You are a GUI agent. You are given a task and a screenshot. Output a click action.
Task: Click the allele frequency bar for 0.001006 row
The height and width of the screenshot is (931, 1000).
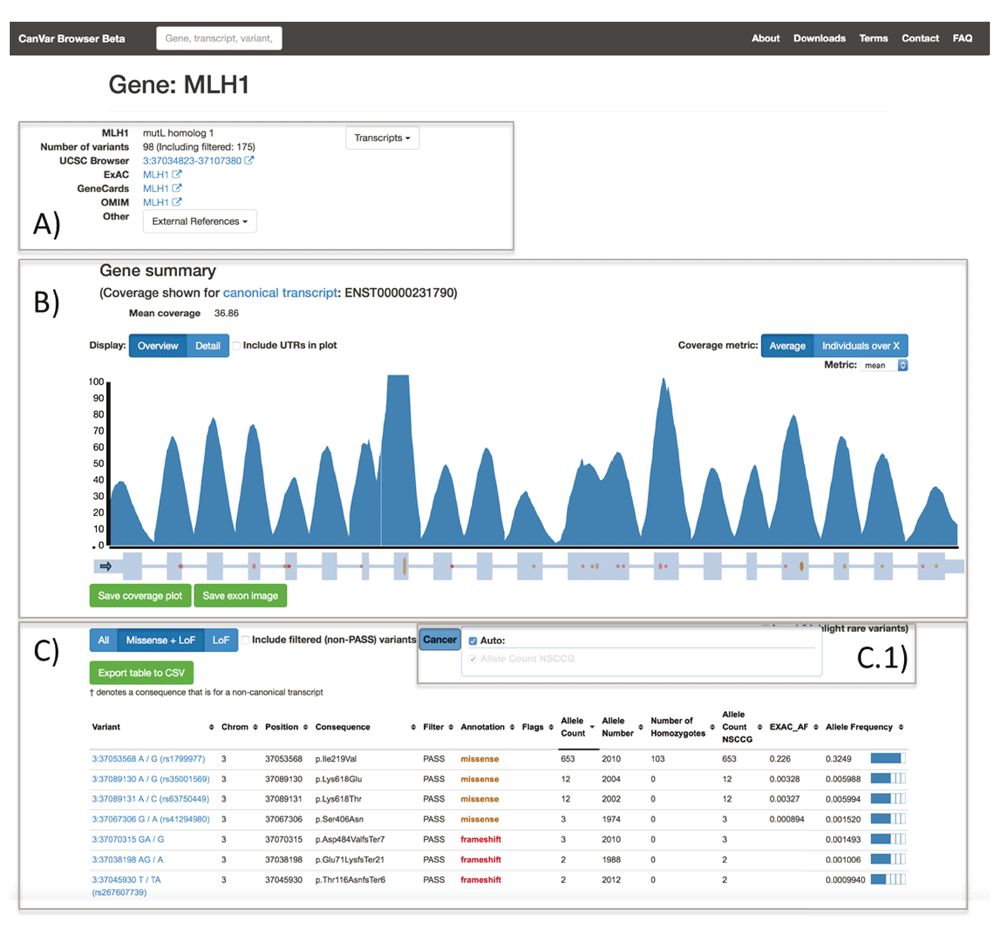click(888, 859)
